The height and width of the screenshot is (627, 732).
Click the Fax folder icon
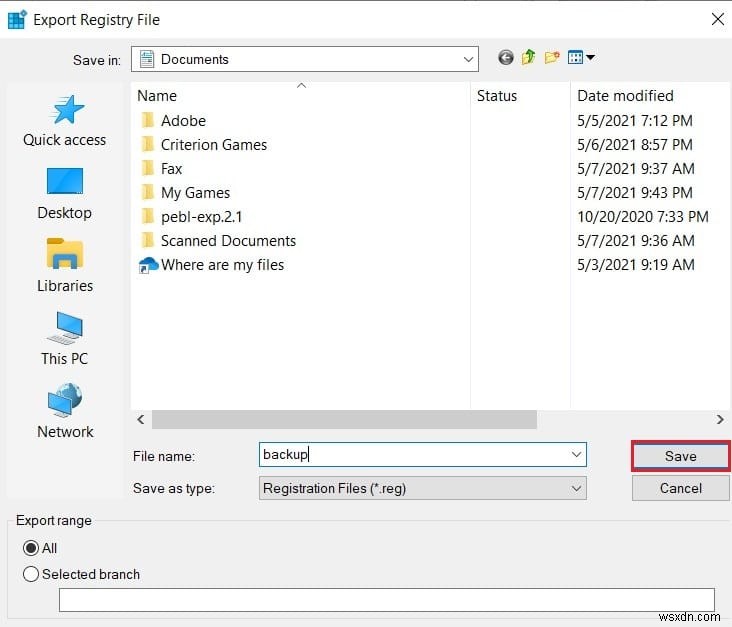[x=148, y=169]
